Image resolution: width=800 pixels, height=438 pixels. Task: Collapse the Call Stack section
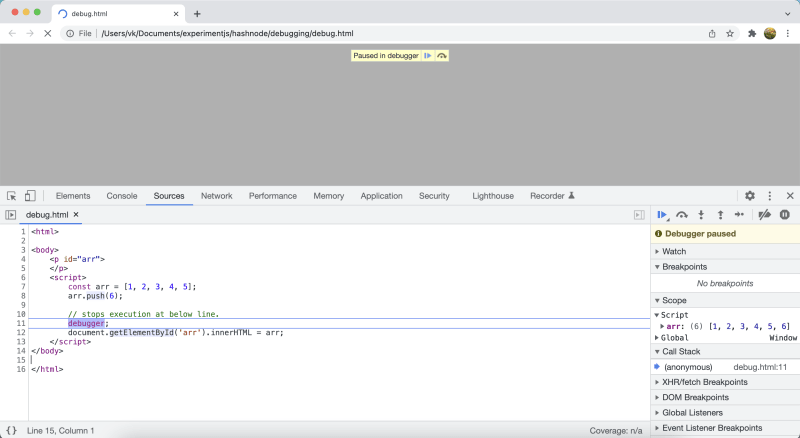[x=725, y=351]
